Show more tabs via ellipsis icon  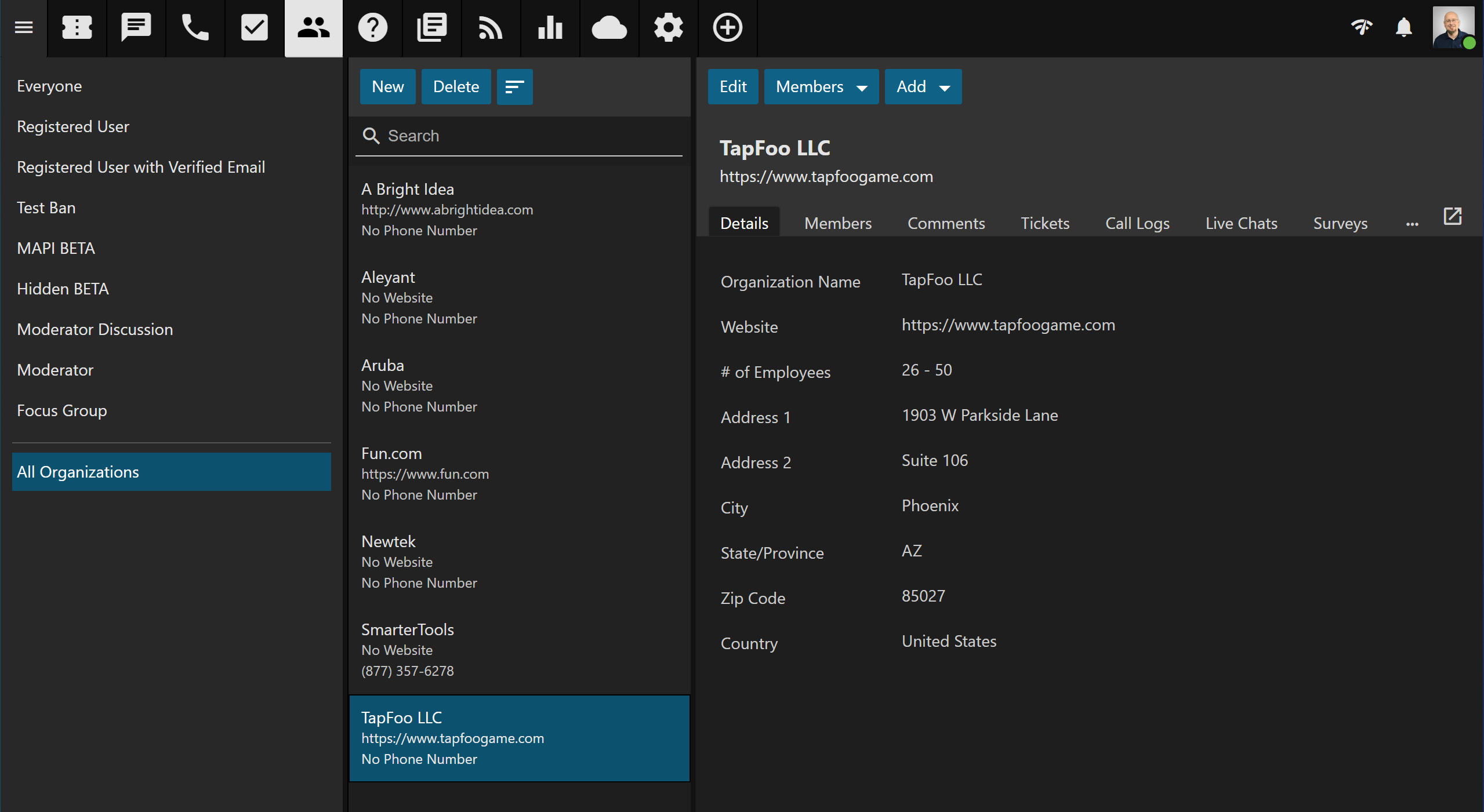pos(1412,224)
